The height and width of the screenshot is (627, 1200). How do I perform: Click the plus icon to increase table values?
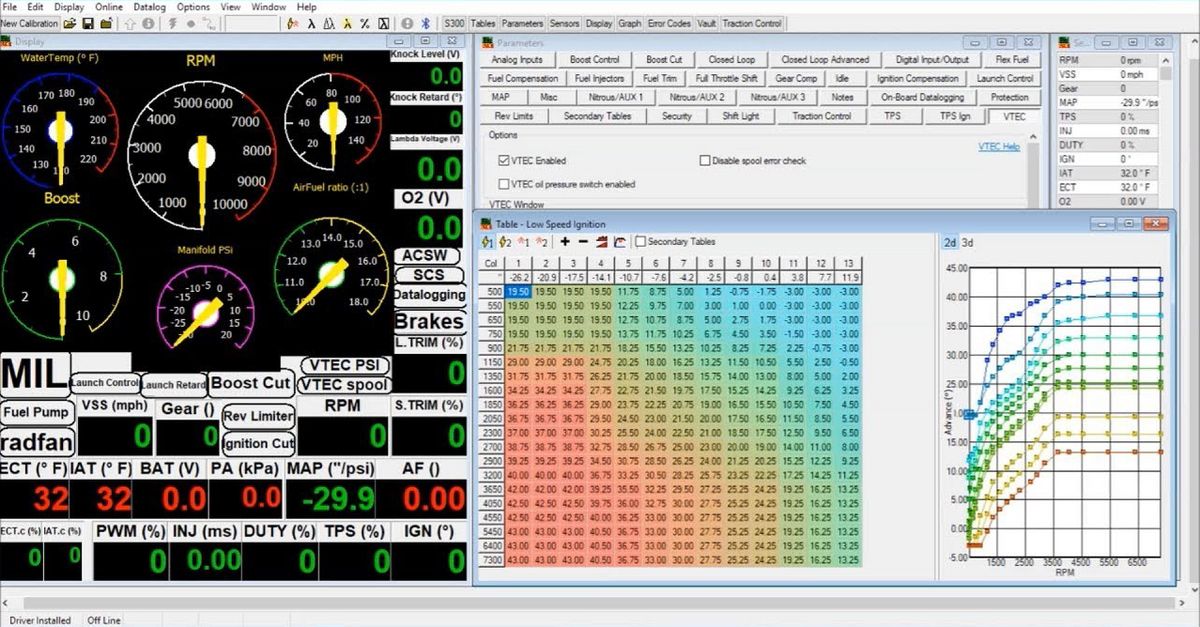[565, 242]
